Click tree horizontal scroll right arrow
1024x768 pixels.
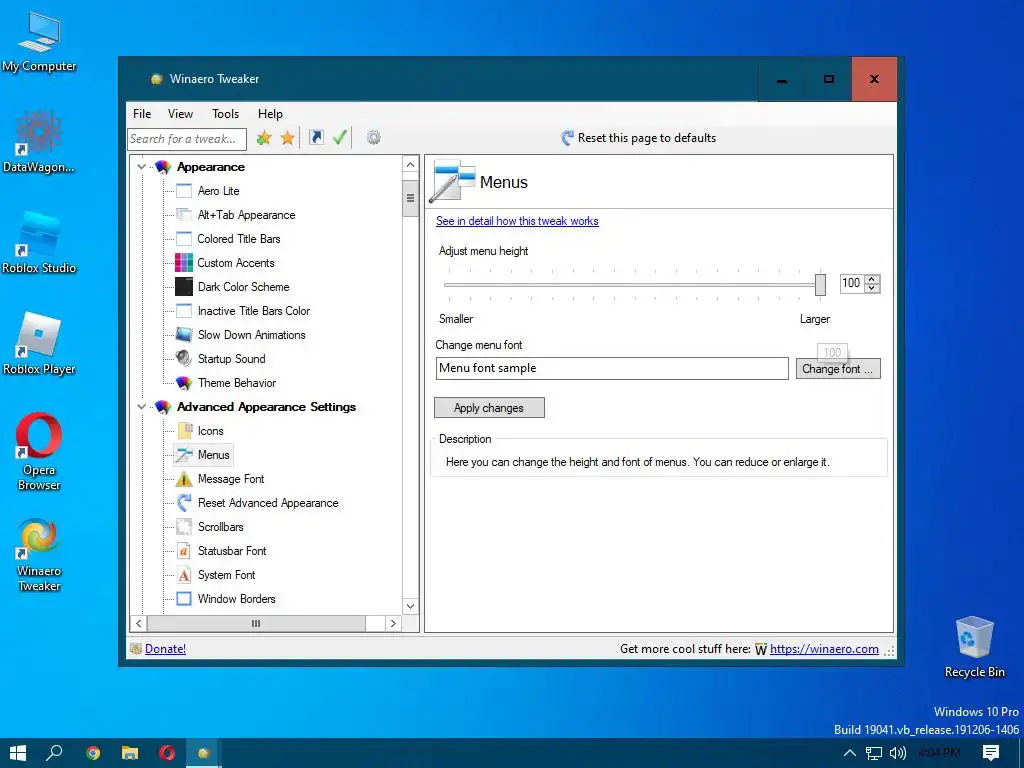393,624
